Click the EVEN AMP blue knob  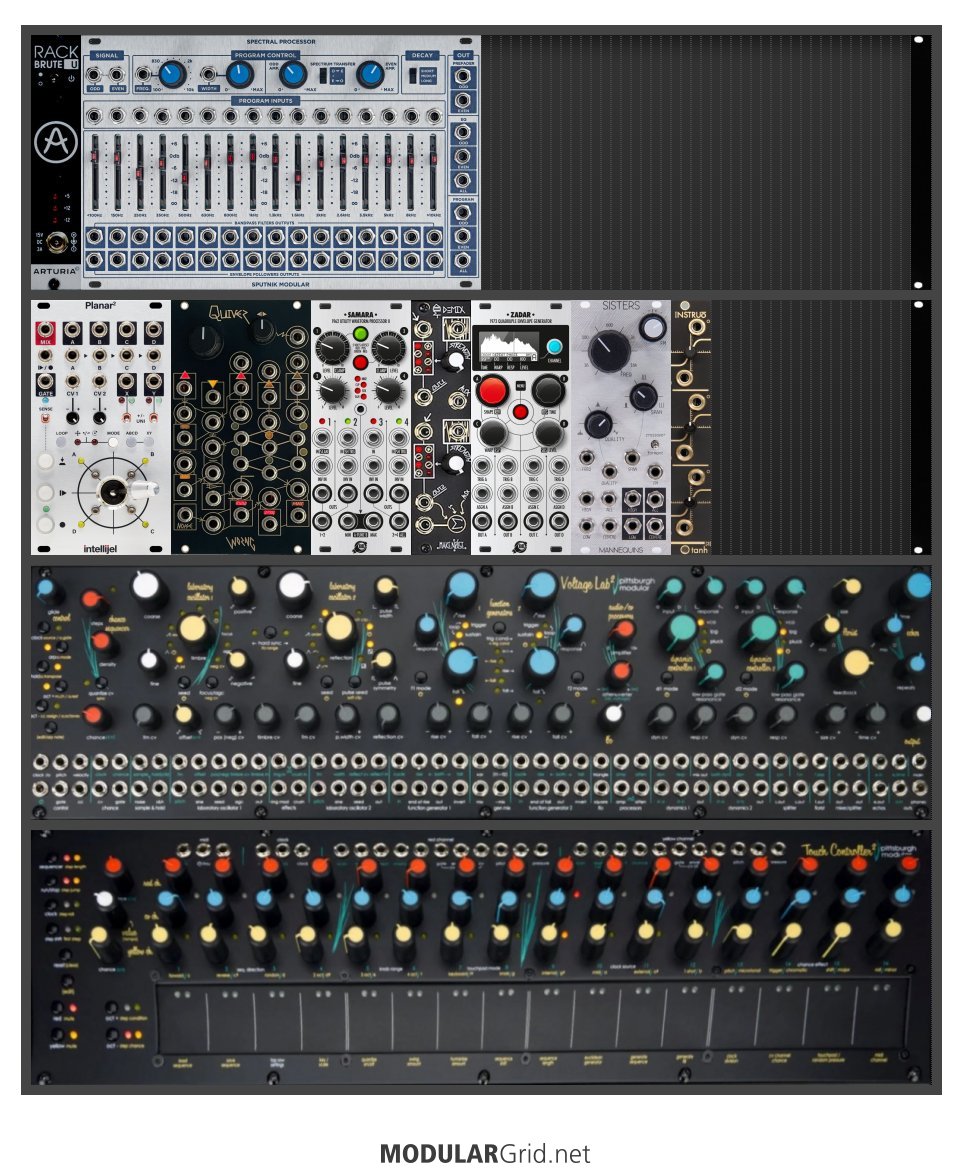point(370,74)
